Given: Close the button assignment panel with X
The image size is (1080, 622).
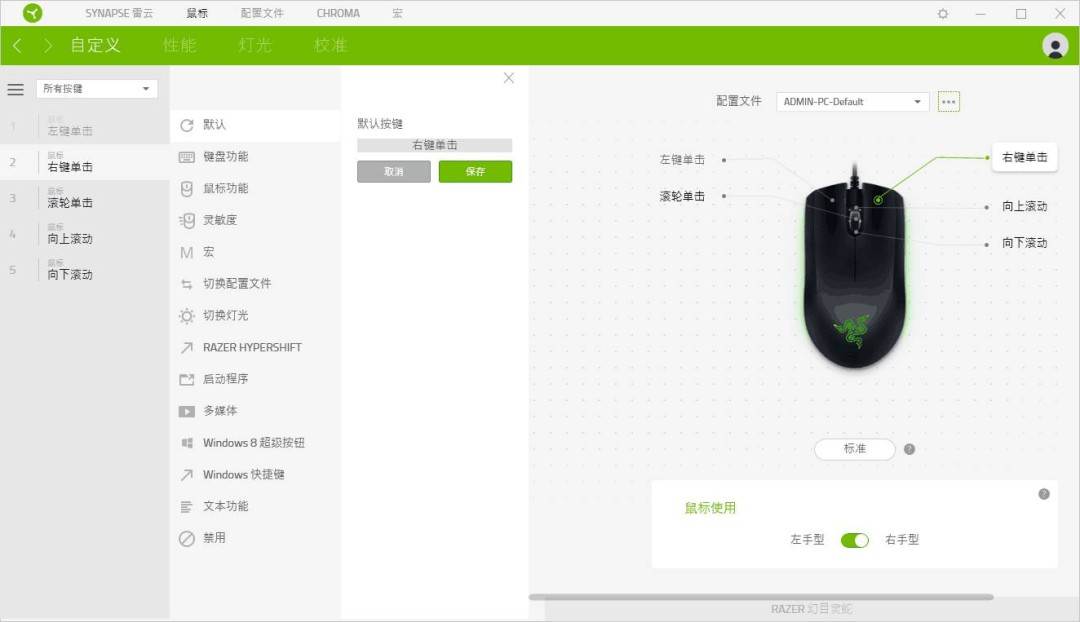Looking at the screenshot, I should click(508, 78).
